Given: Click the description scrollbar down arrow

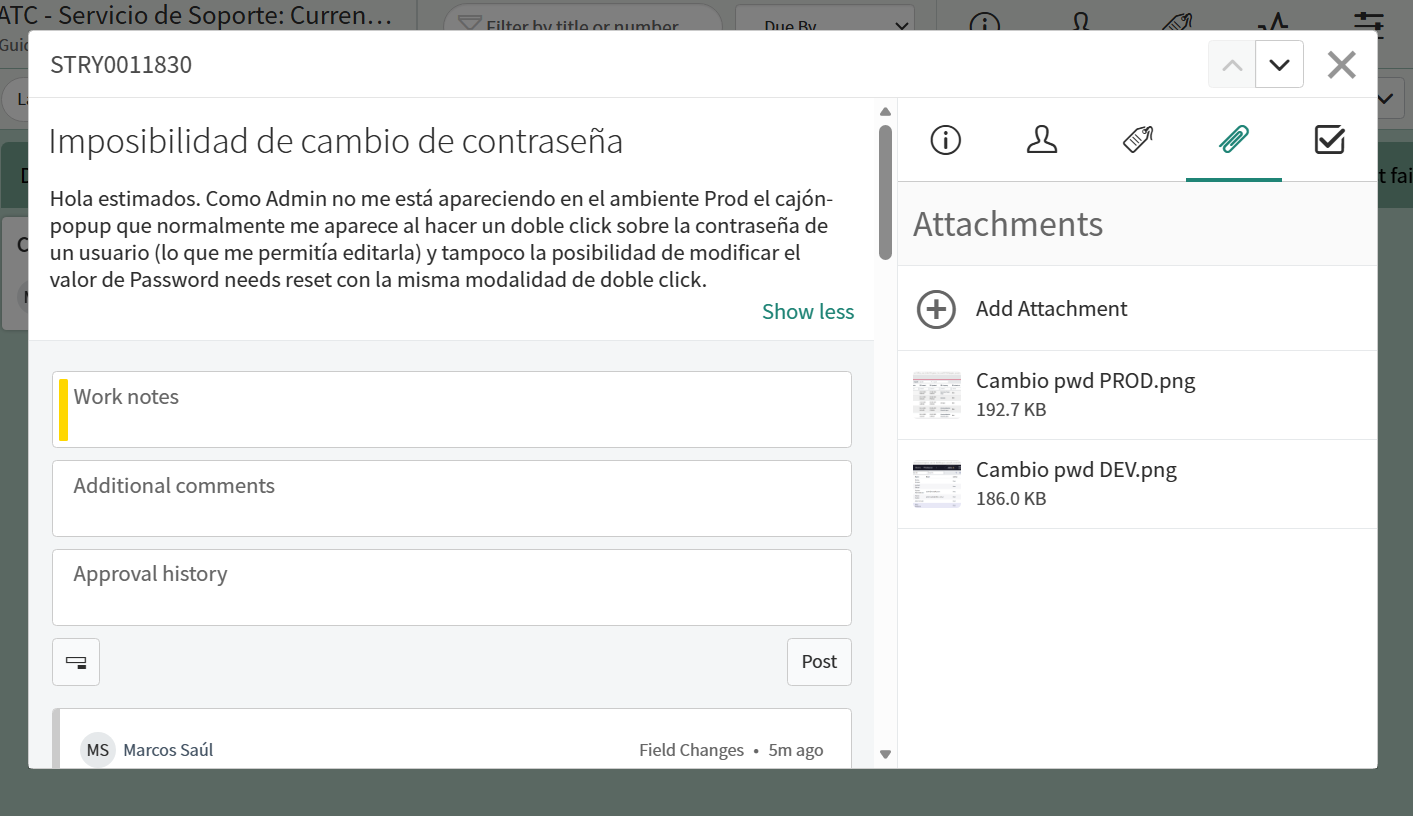Looking at the screenshot, I should pyautogui.click(x=885, y=754).
